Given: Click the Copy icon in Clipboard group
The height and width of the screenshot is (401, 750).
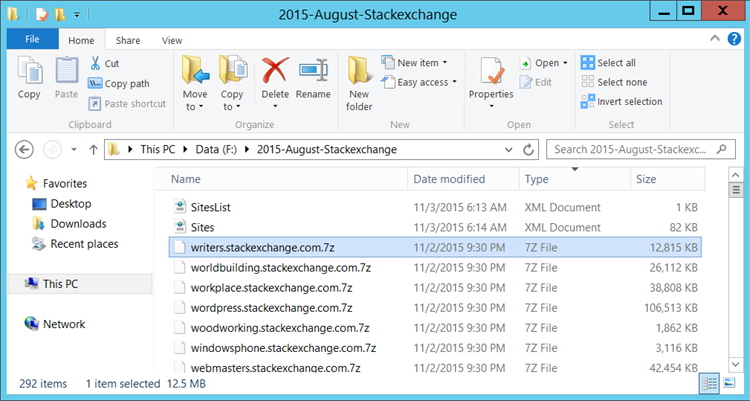Looking at the screenshot, I should 29,72.
